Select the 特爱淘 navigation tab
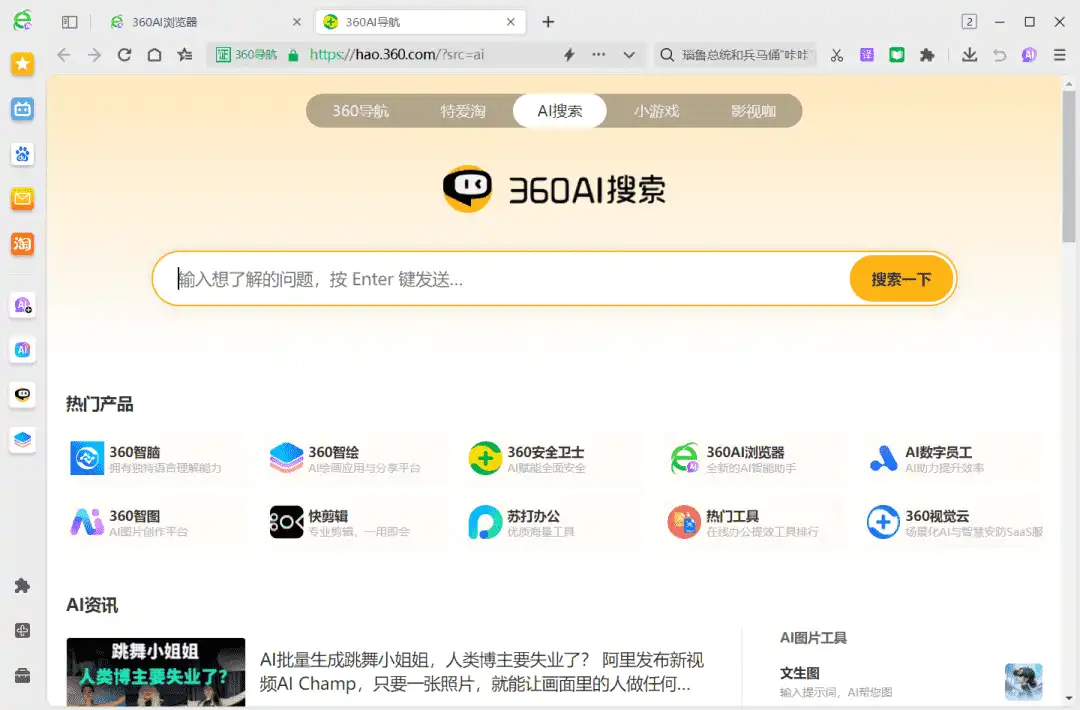This screenshot has height=710, width=1080. 464,111
